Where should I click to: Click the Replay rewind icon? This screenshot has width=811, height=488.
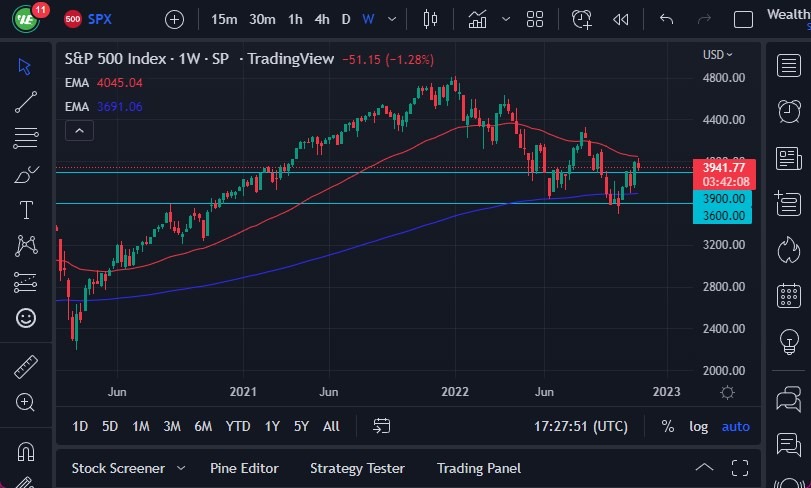(x=621, y=19)
